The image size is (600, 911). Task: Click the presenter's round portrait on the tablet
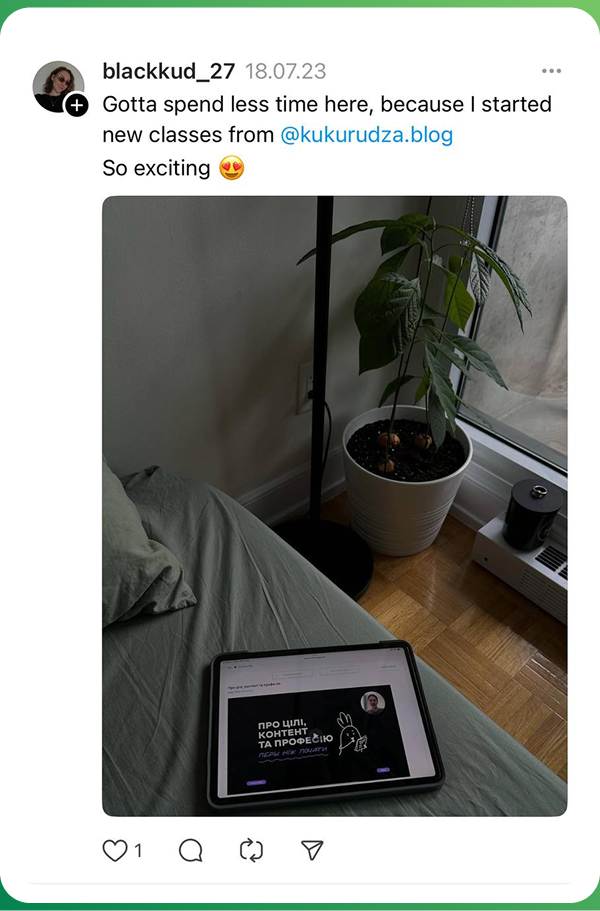[372, 702]
